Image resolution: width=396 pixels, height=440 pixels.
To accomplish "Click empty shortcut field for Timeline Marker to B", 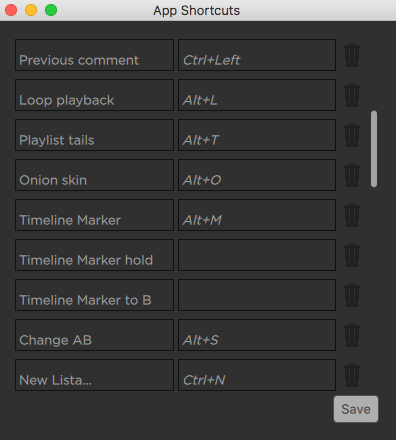I will (x=257, y=295).
